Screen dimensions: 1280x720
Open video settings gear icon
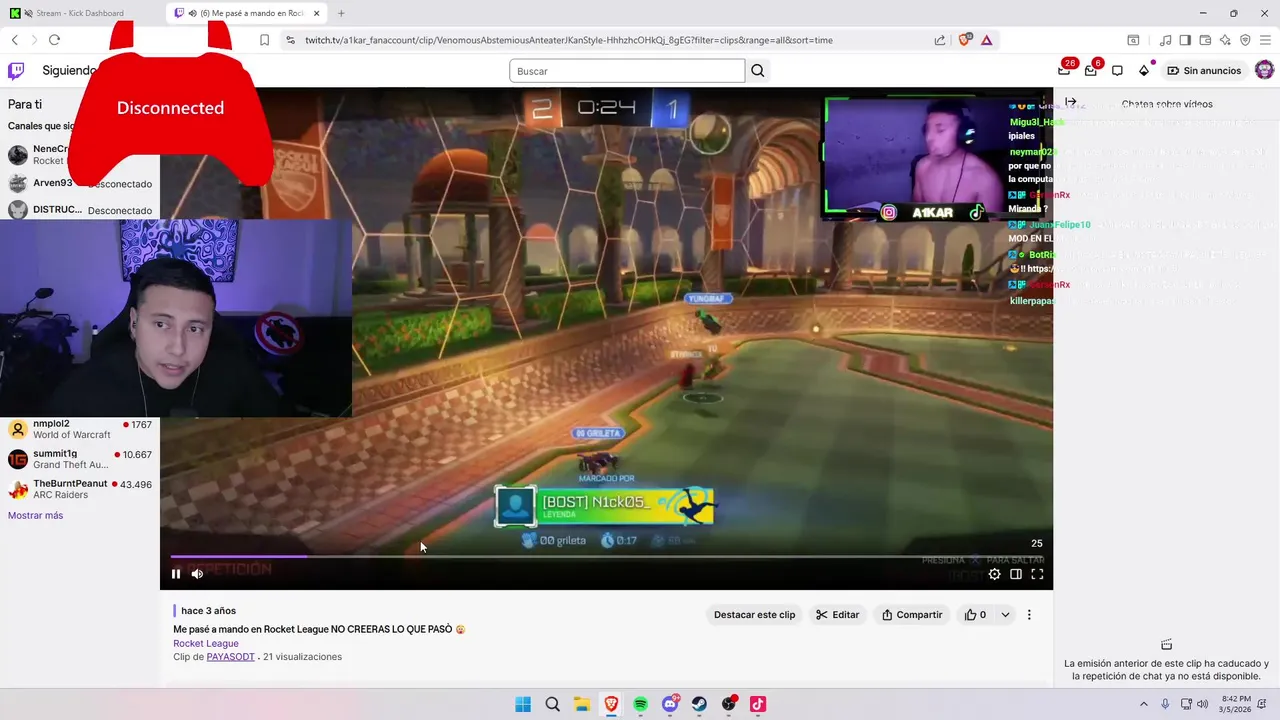pos(994,574)
